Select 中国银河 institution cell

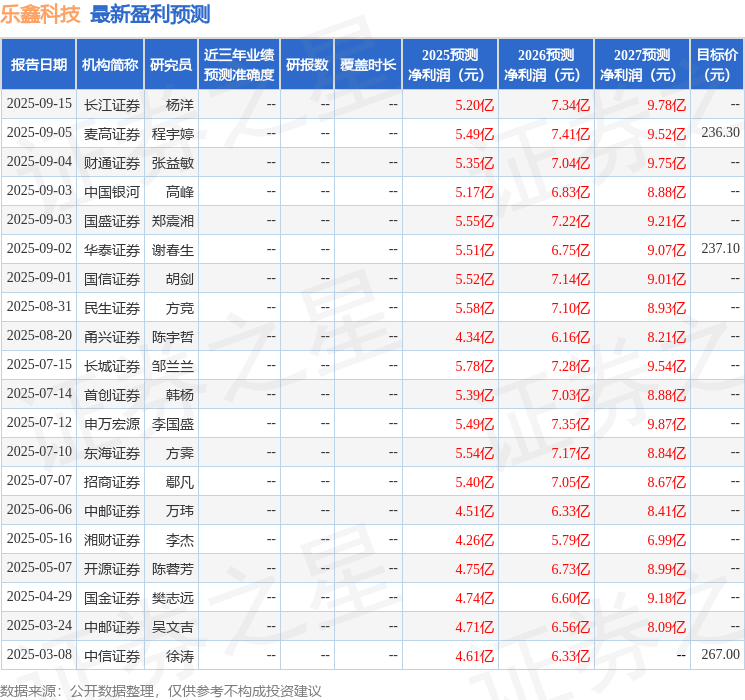coord(112,192)
